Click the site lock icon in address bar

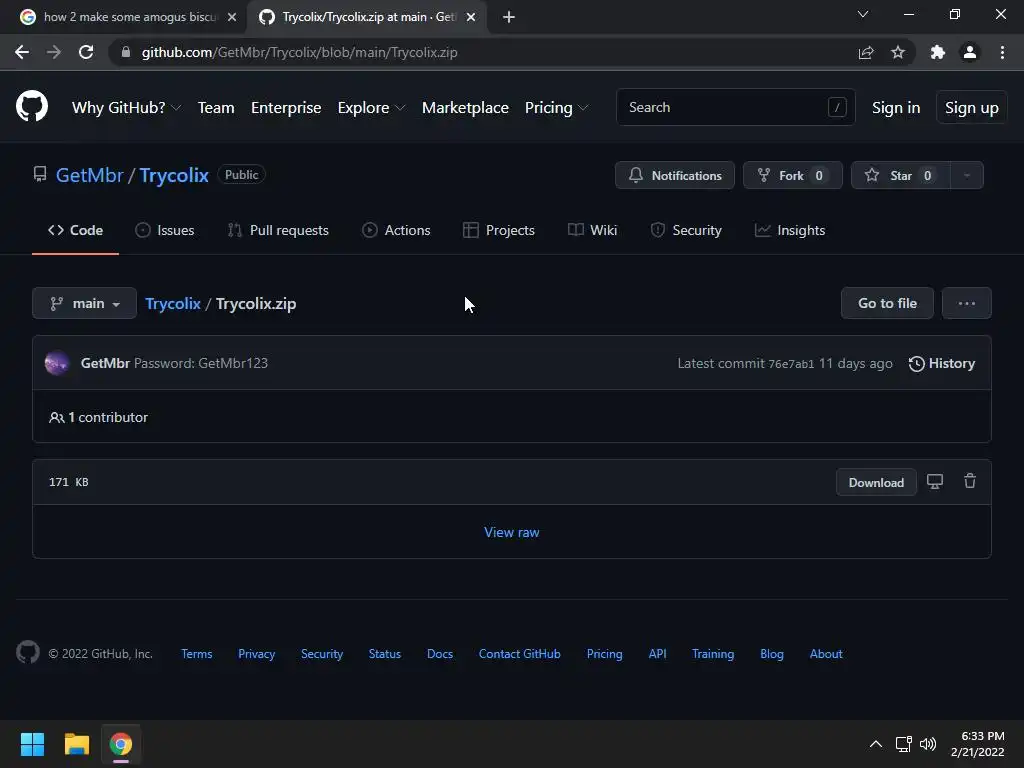coord(126,52)
